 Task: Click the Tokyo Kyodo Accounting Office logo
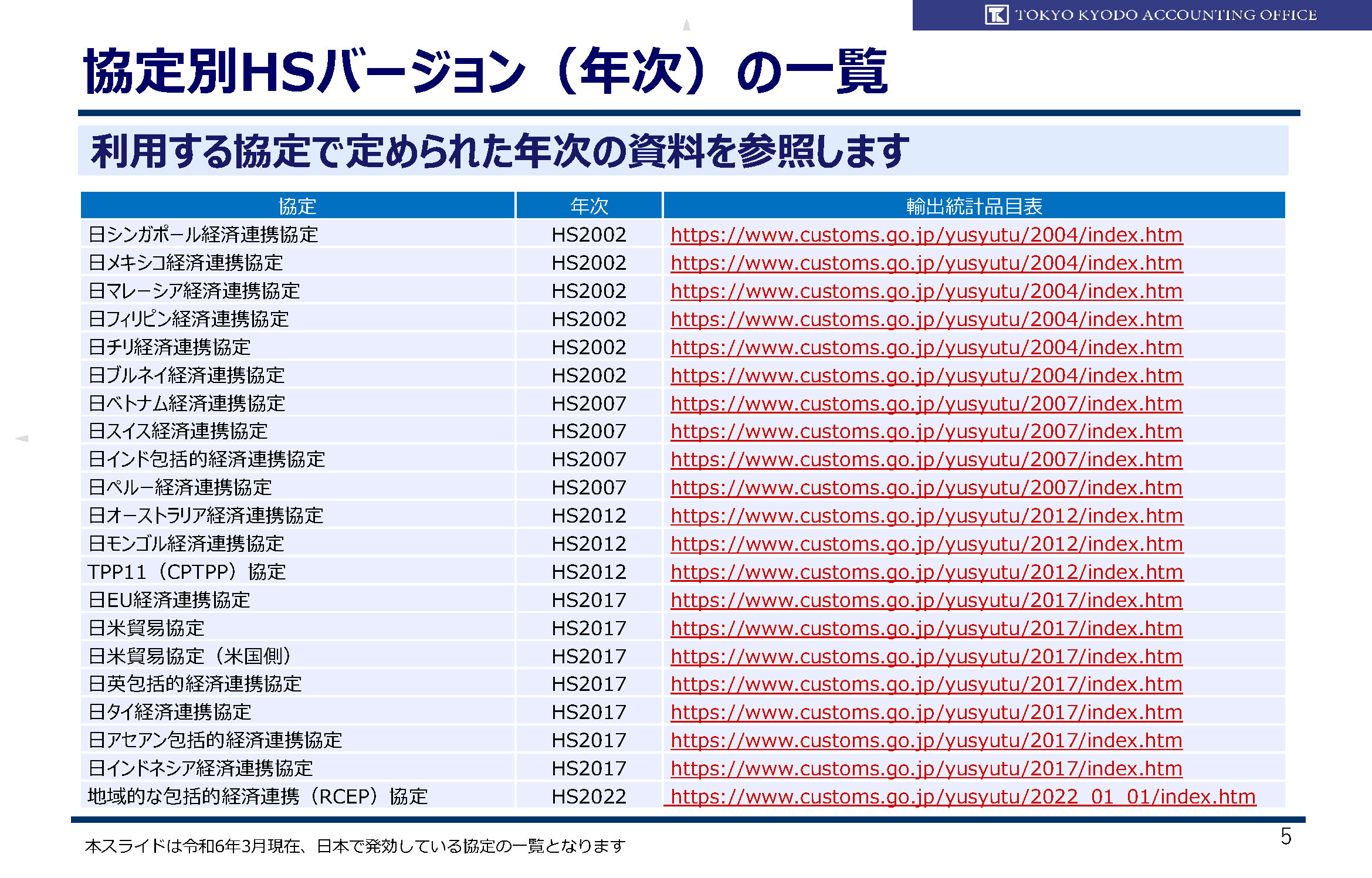[996, 15]
